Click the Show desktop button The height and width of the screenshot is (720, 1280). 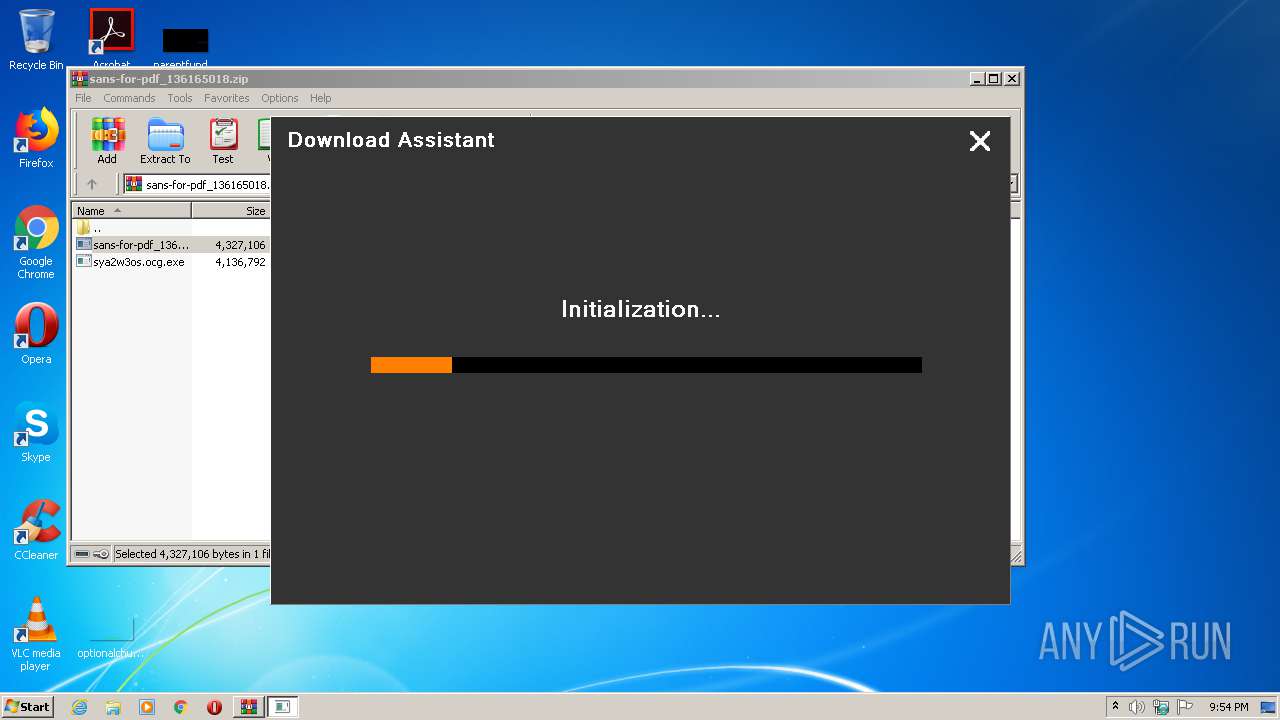tap(1269, 707)
